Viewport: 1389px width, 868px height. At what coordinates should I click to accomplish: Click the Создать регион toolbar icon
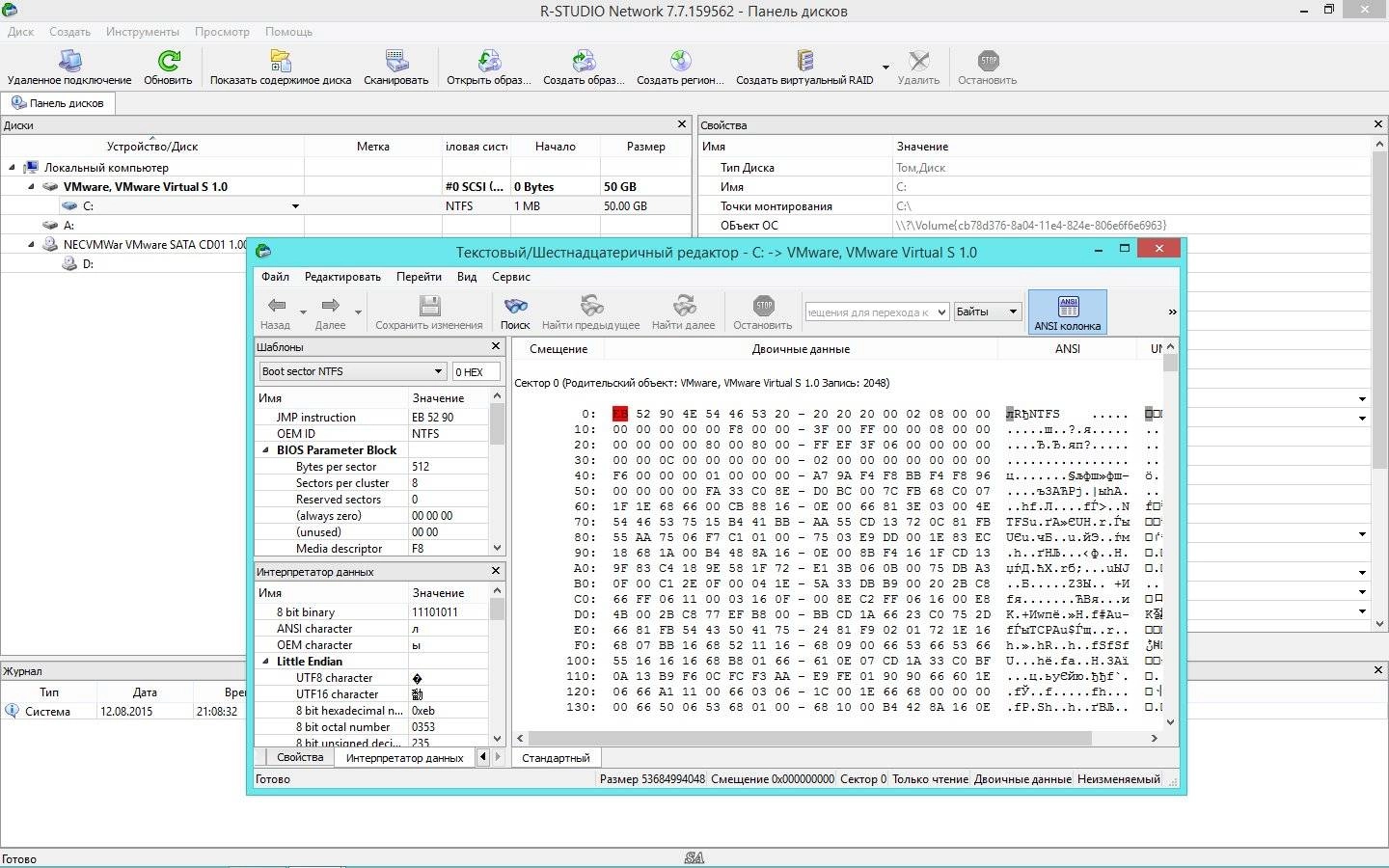coord(681,61)
